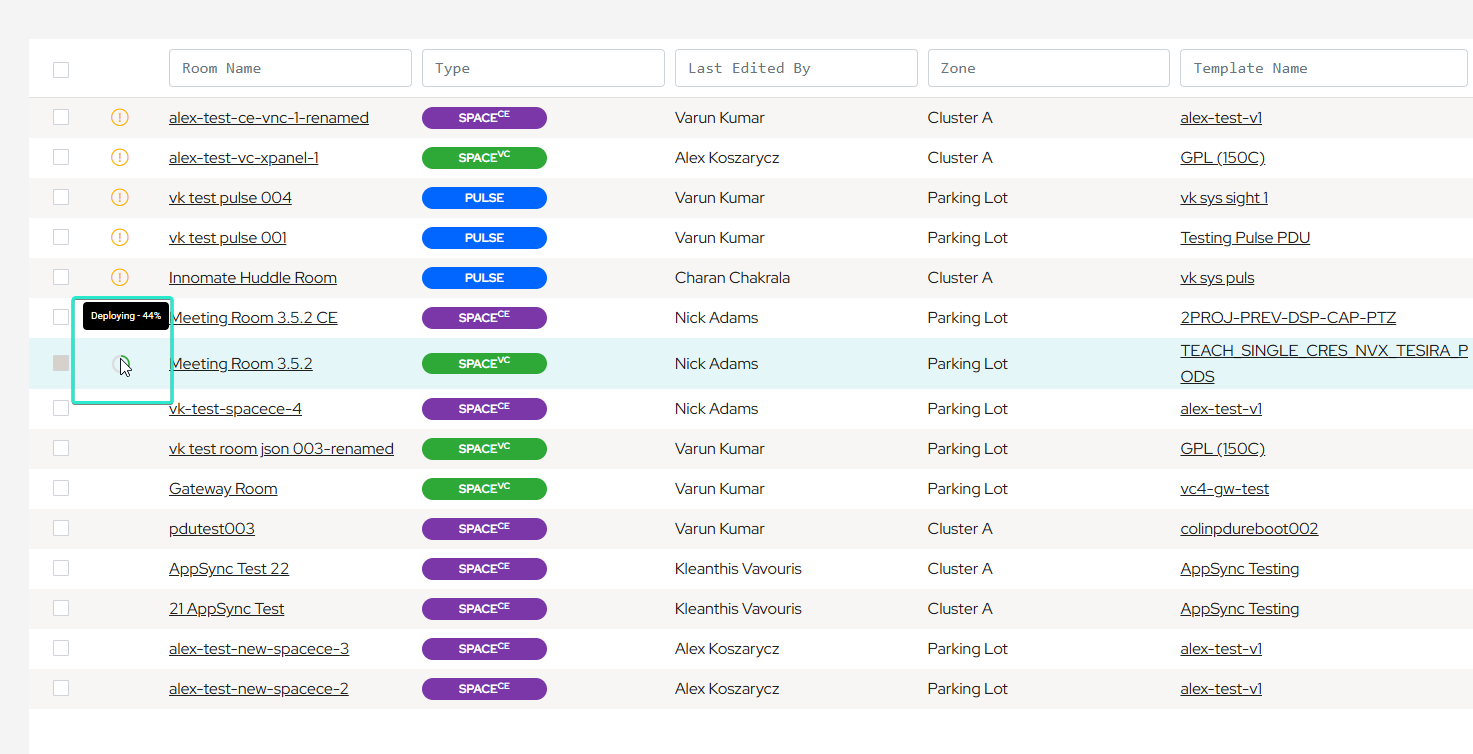Viewport: 1473px width, 754px height.
Task: Click SPACE CE badge in pdutest003 row
Action: (x=484, y=529)
